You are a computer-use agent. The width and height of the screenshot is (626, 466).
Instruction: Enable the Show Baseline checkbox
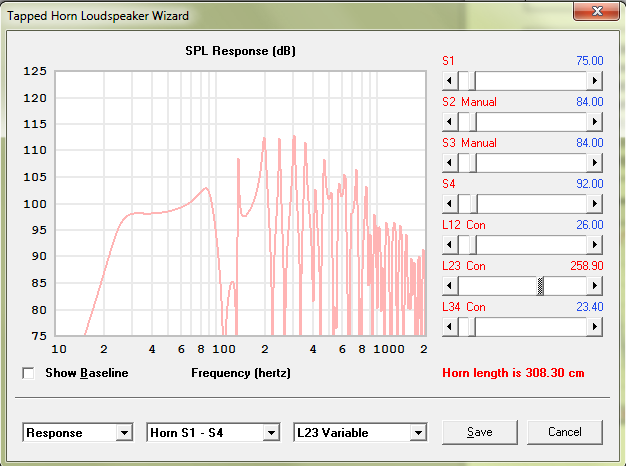click(x=28, y=373)
